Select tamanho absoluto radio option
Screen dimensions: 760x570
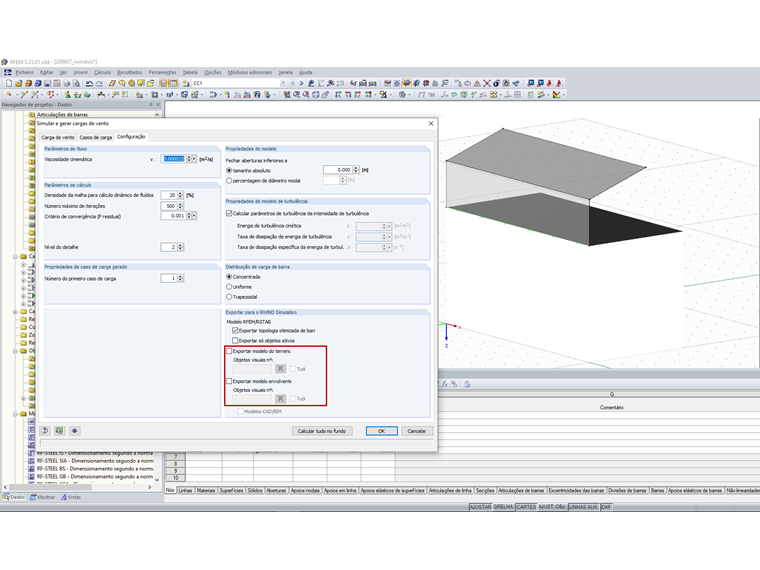tap(229, 171)
